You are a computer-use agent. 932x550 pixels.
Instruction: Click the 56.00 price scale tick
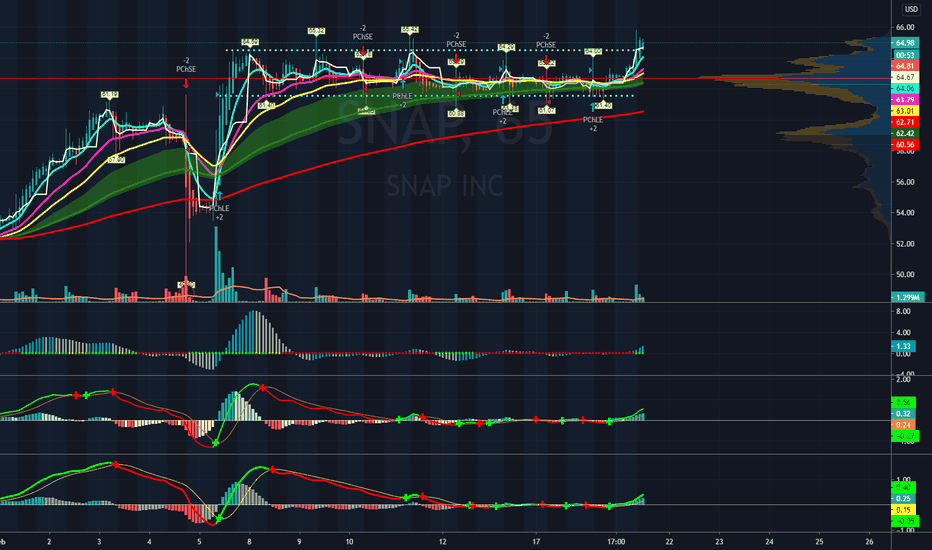(905, 182)
